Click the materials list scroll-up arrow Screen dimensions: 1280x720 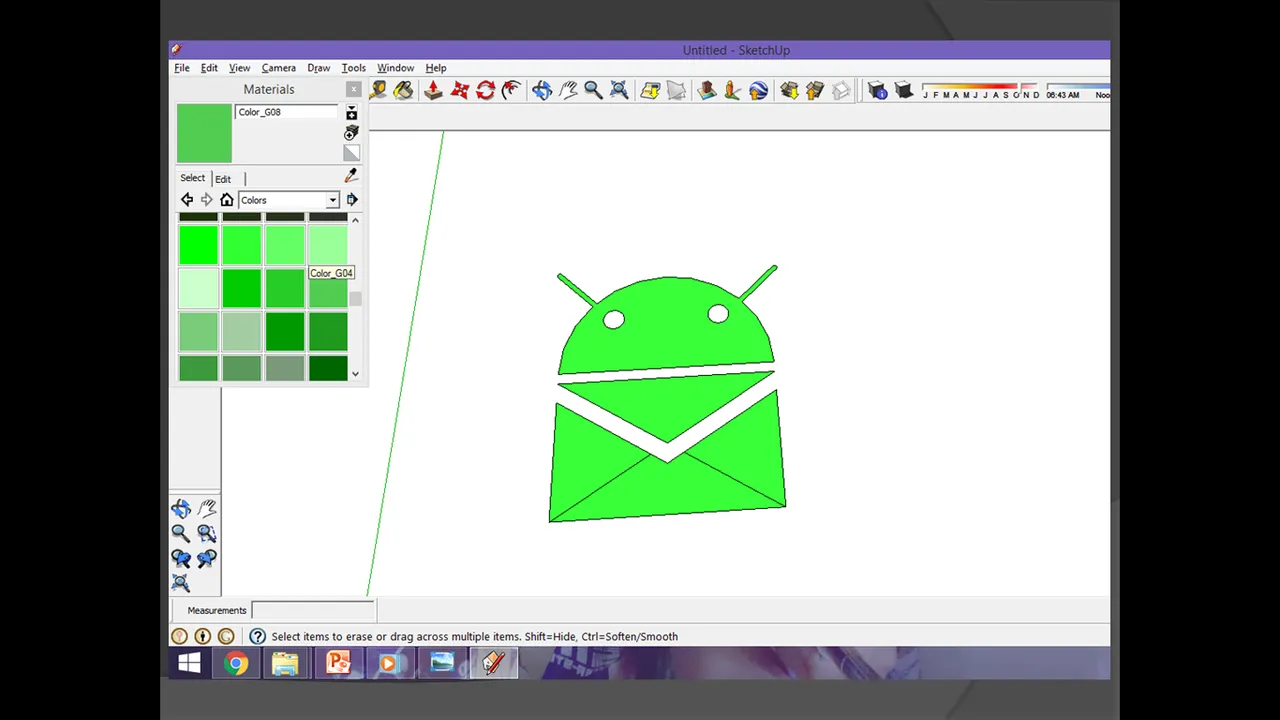pyautogui.click(x=355, y=220)
